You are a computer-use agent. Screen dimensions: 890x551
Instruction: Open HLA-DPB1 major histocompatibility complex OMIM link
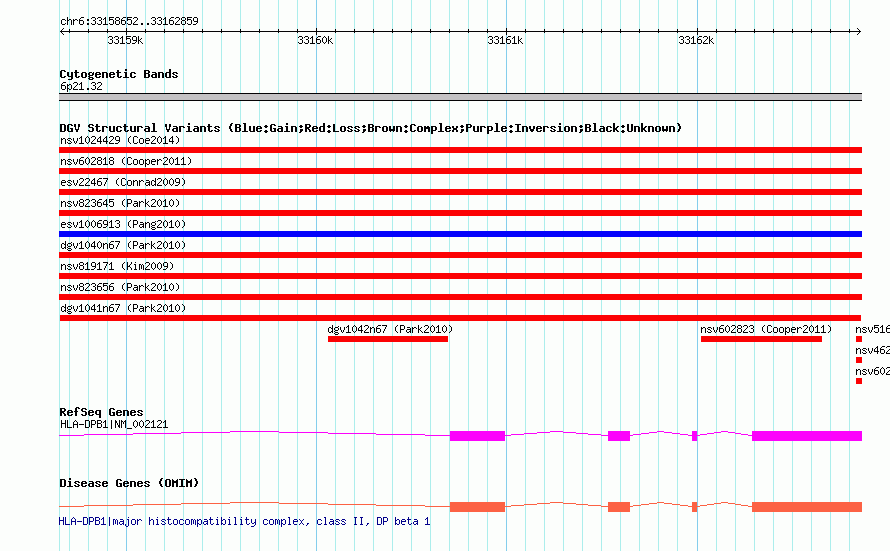coord(245,521)
